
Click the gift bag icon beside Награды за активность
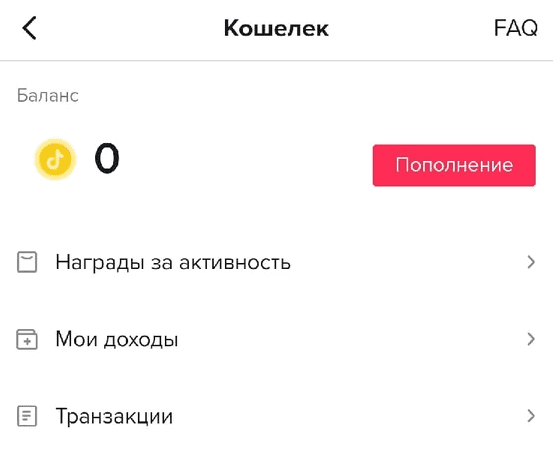(27, 262)
